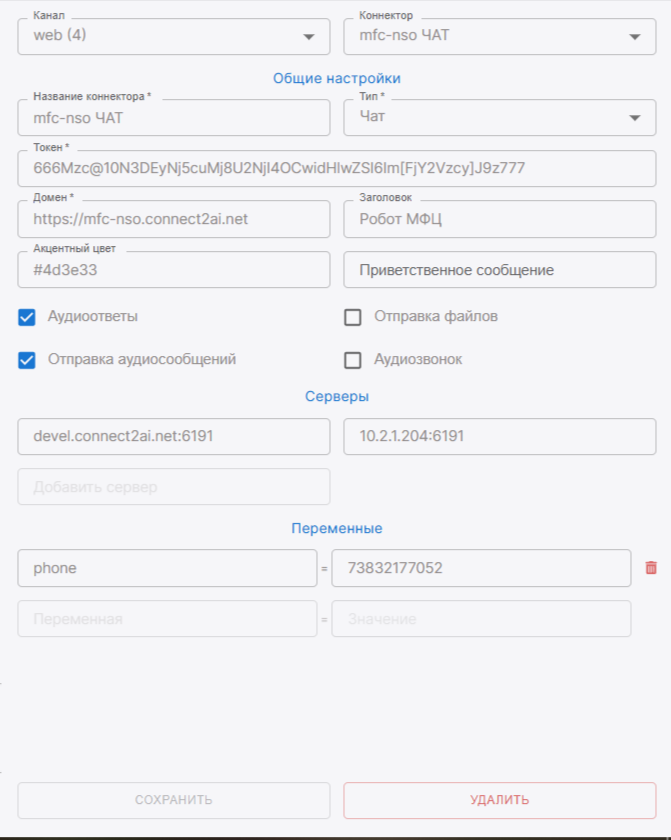The height and width of the screenshot is (840, 671).
Task: Uncheck Отправка аудиосообщений checkbox
Action: click(27, 360)
